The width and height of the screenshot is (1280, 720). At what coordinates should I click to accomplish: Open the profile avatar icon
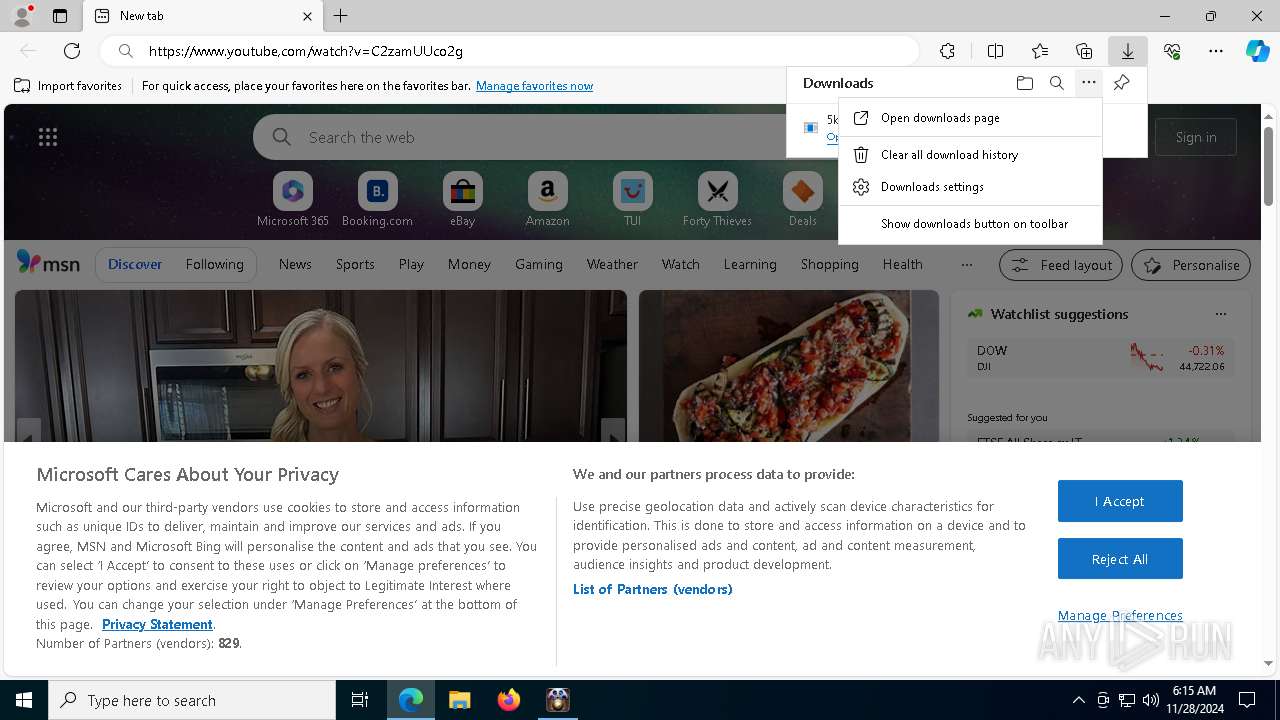pyautogui.click(x=21, y=16)
